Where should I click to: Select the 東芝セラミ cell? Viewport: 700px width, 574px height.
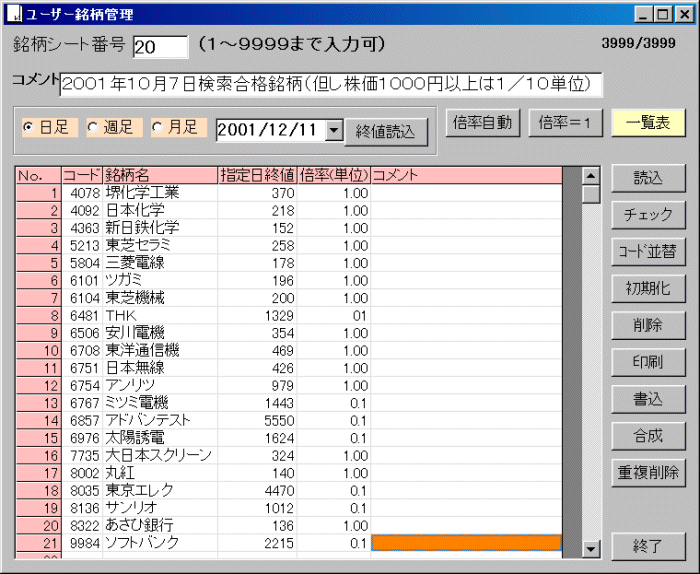point(160,245)
